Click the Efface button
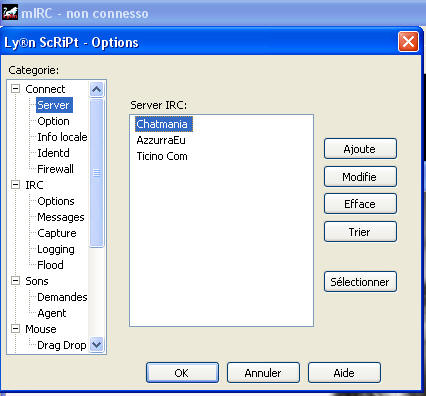 point(360,204)
